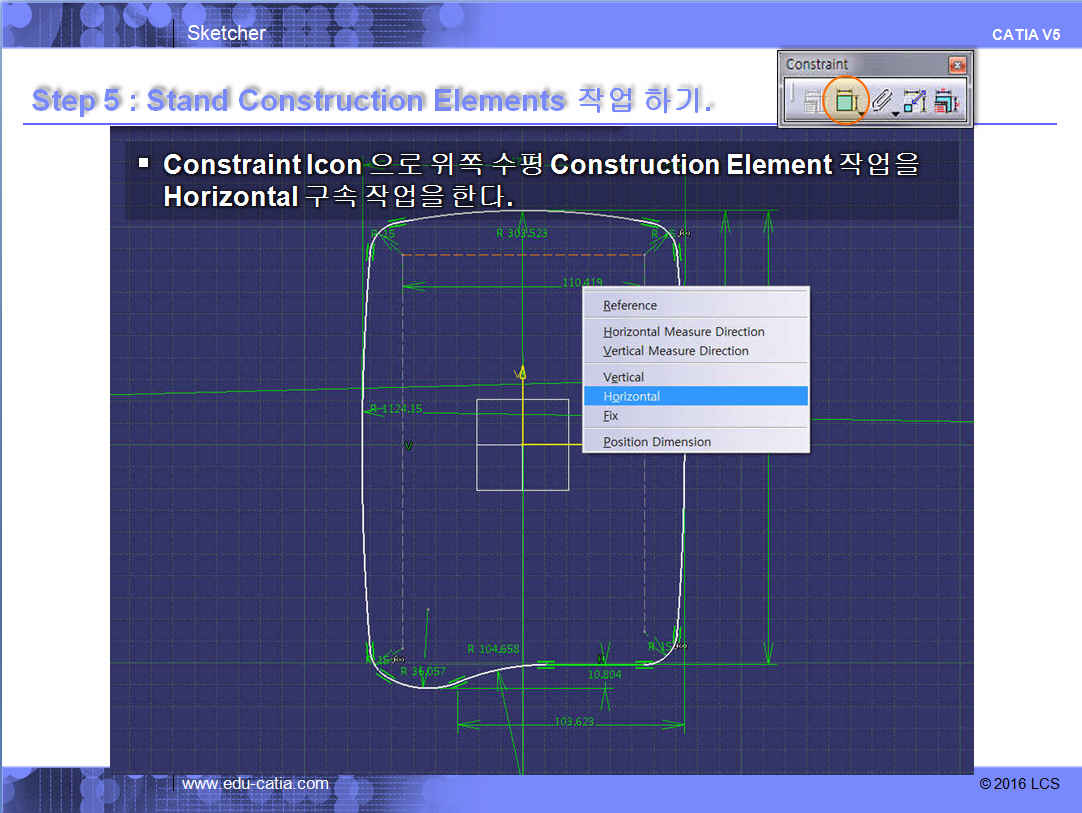Expand the Constraint tool flyout arrow
Screen dimensions: 1082x813
tap(860, 113)
